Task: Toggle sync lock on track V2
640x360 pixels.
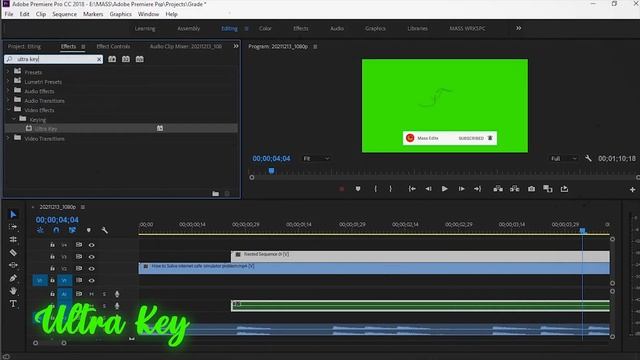Action: (x=79, y=269)
